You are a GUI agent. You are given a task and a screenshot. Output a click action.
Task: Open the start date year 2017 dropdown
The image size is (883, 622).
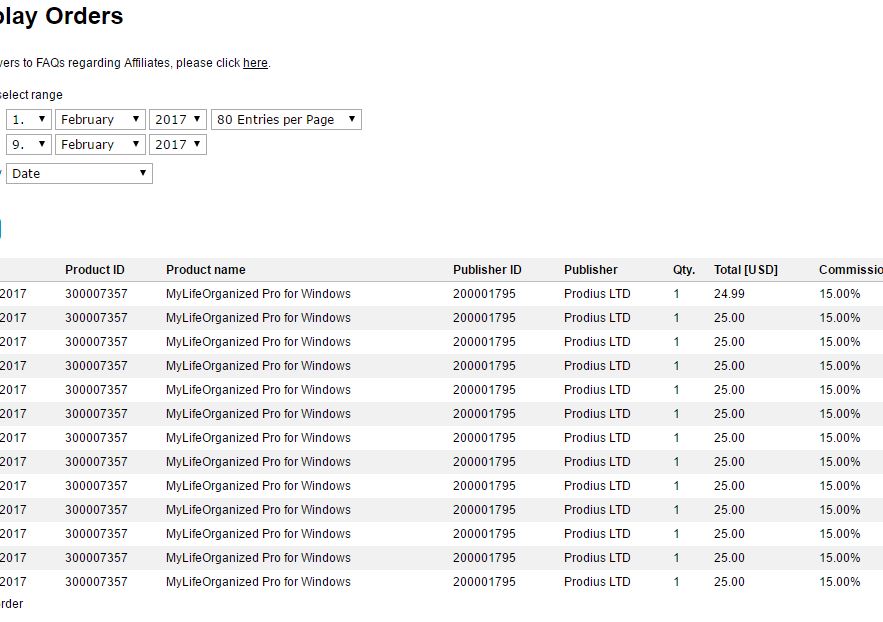[x=178, y=120]
